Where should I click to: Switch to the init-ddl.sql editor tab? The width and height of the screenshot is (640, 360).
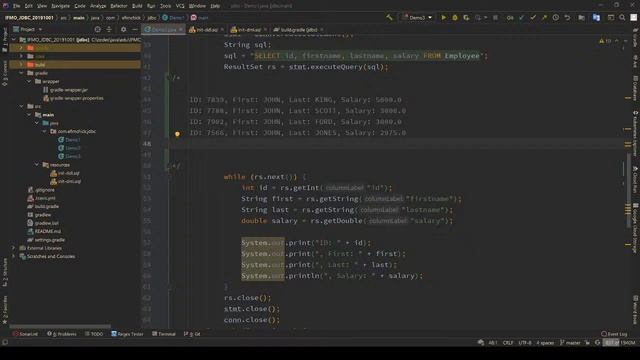(207, 29)
